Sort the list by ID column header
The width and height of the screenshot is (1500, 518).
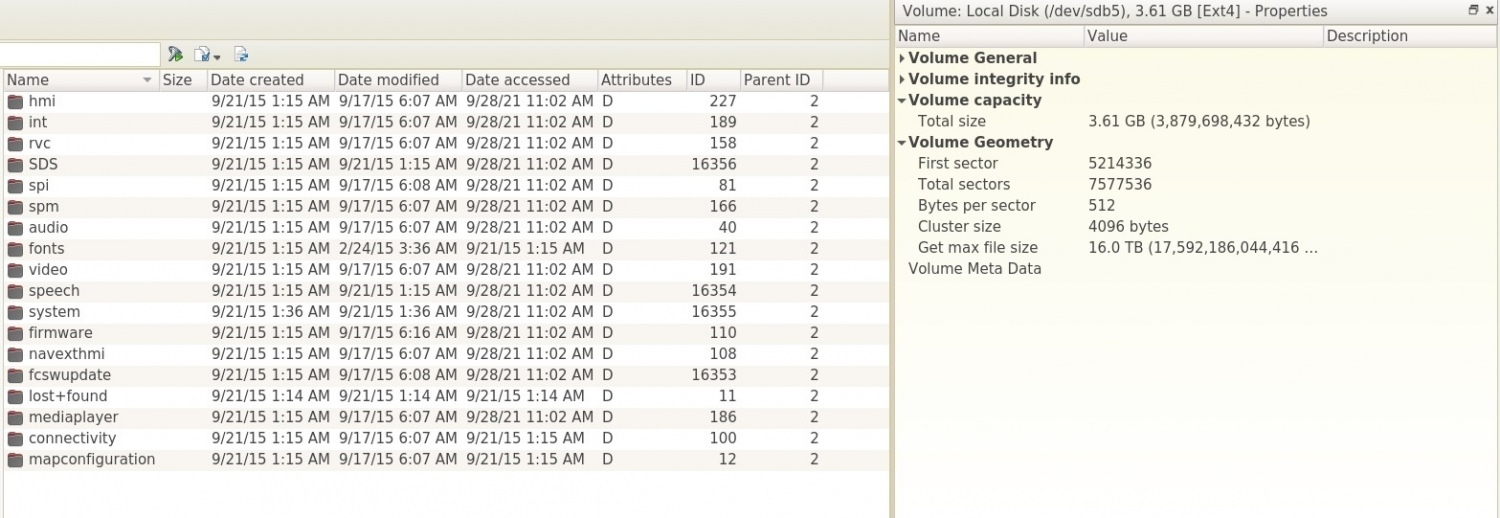click(x=712, y=80)
